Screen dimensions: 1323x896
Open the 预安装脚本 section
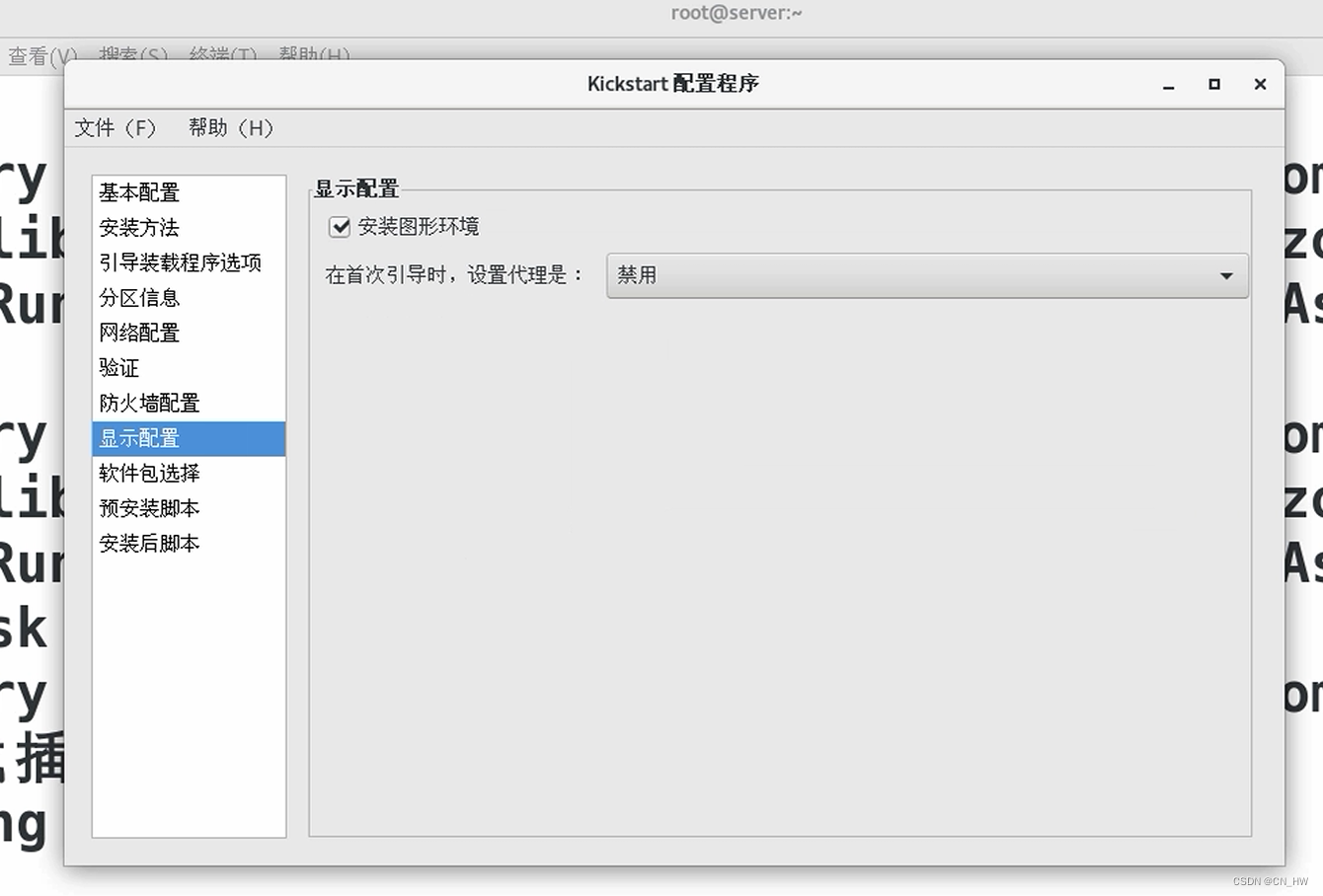coord(189,508)
